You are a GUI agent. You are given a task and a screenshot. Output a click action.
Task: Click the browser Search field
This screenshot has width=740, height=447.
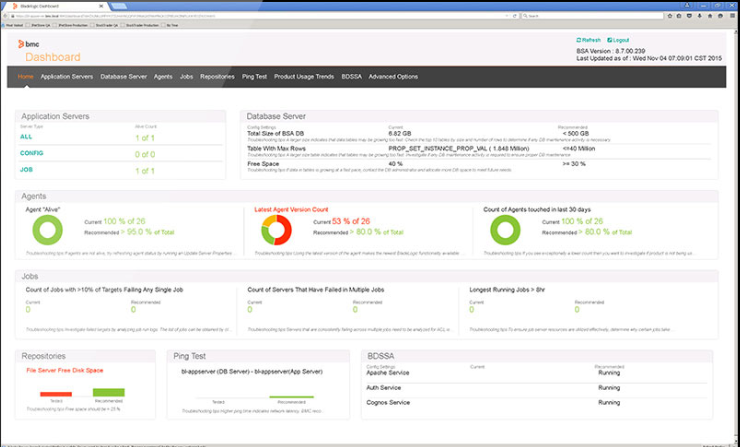(x=592, y=16)
